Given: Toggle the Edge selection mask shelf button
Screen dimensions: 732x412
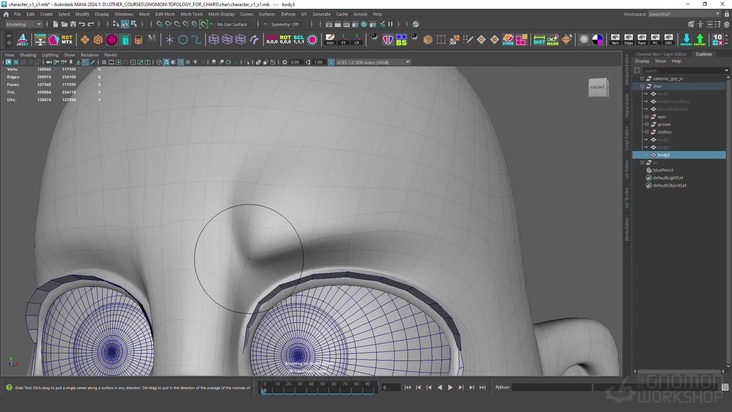Looking at the screenshot, I should (x=628, y=39).
